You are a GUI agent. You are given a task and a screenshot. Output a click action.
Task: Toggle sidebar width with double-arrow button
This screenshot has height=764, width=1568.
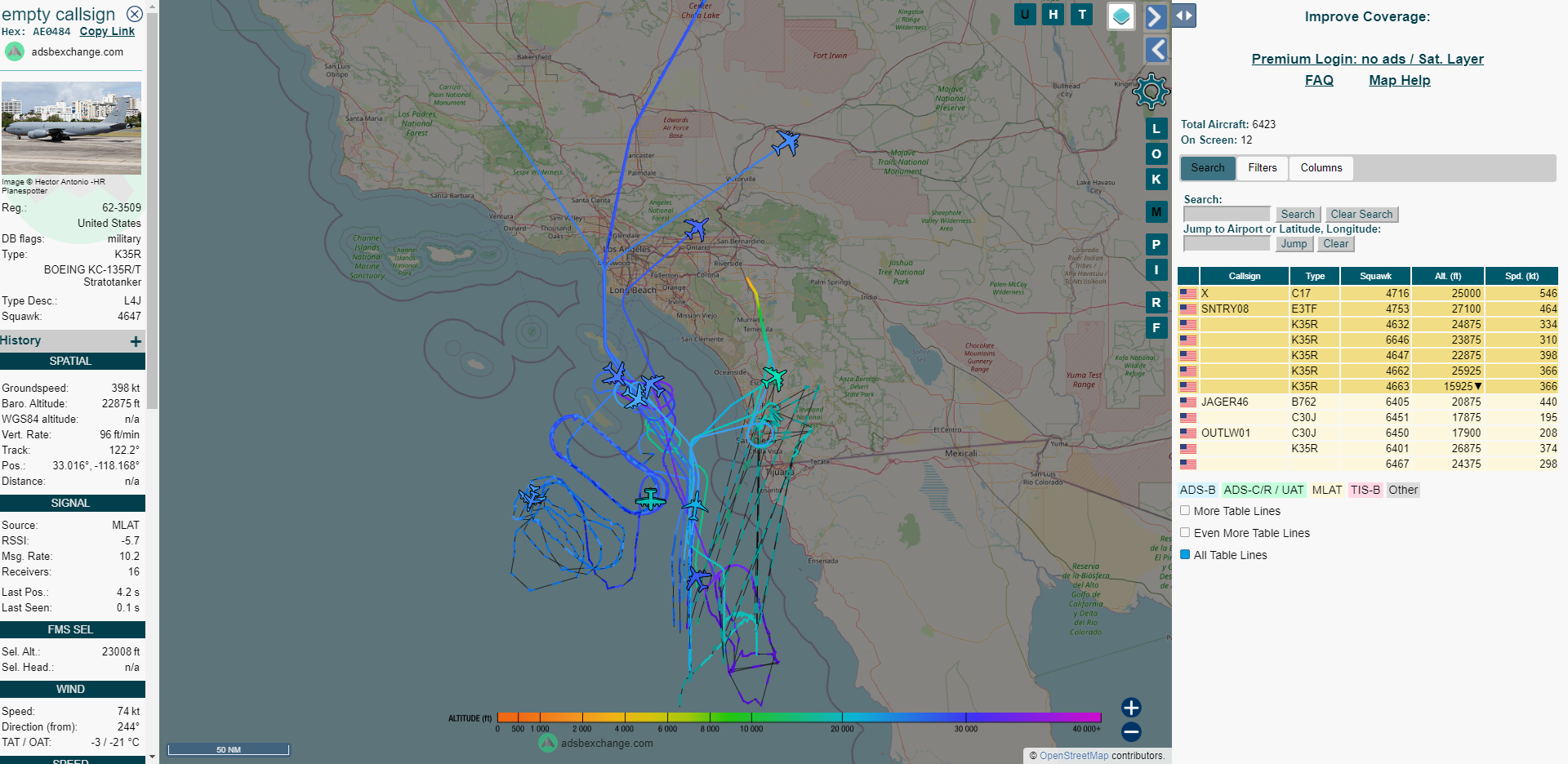[x=1184, y=16]
